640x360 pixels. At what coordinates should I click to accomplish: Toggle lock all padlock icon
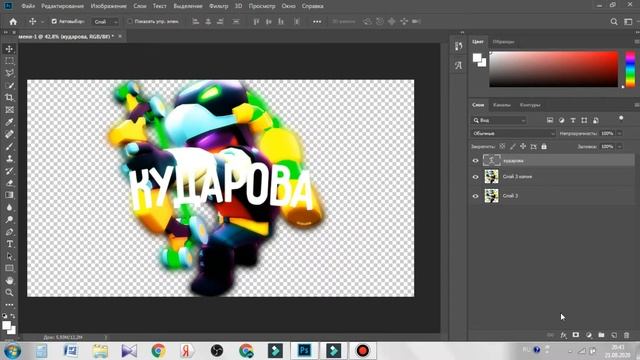(x=544, y=147)
